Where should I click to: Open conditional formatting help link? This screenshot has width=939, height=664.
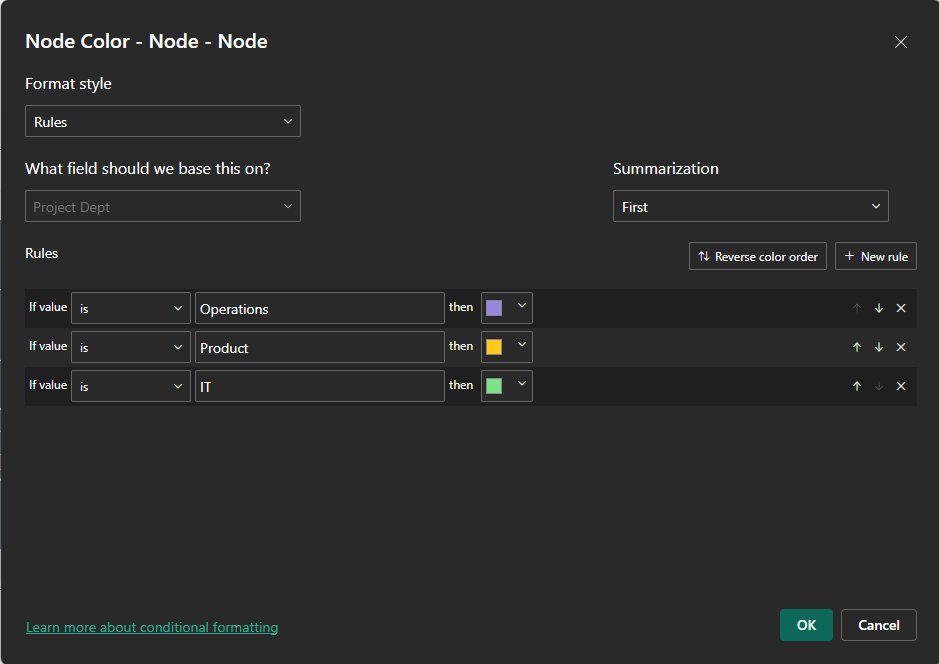152,627
